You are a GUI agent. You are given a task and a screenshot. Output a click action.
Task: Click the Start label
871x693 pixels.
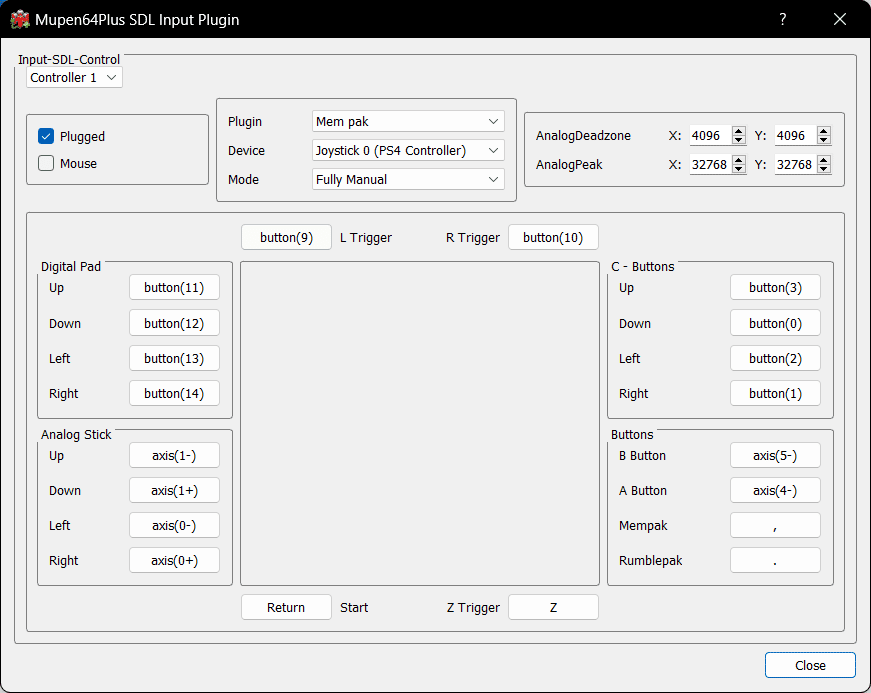[354, 607]
